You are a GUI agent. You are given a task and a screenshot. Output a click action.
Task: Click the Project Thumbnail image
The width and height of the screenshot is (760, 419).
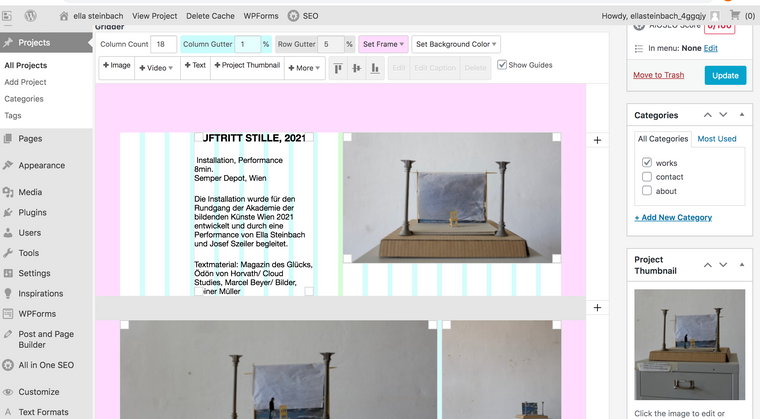click(x=689, y=345)
